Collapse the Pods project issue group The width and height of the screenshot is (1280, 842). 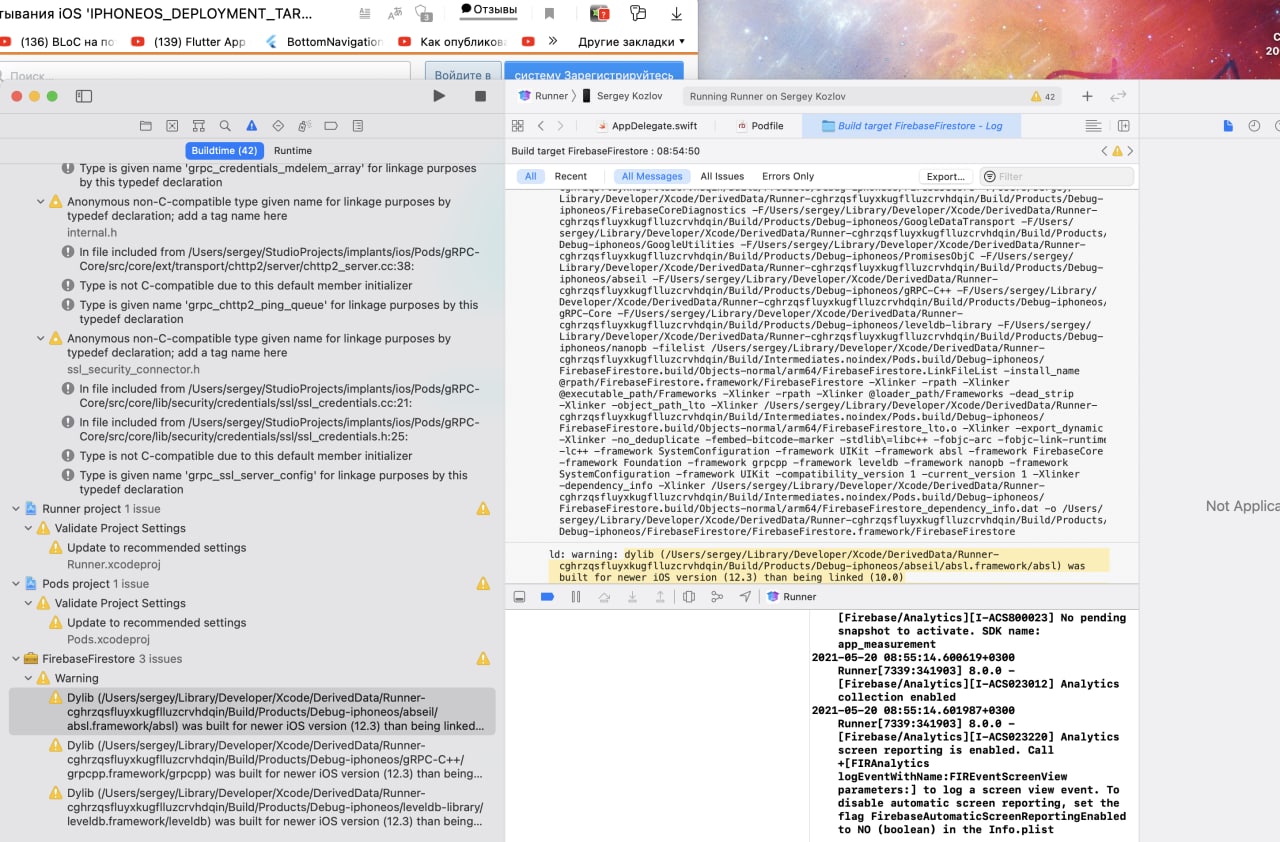click(16, 584)
